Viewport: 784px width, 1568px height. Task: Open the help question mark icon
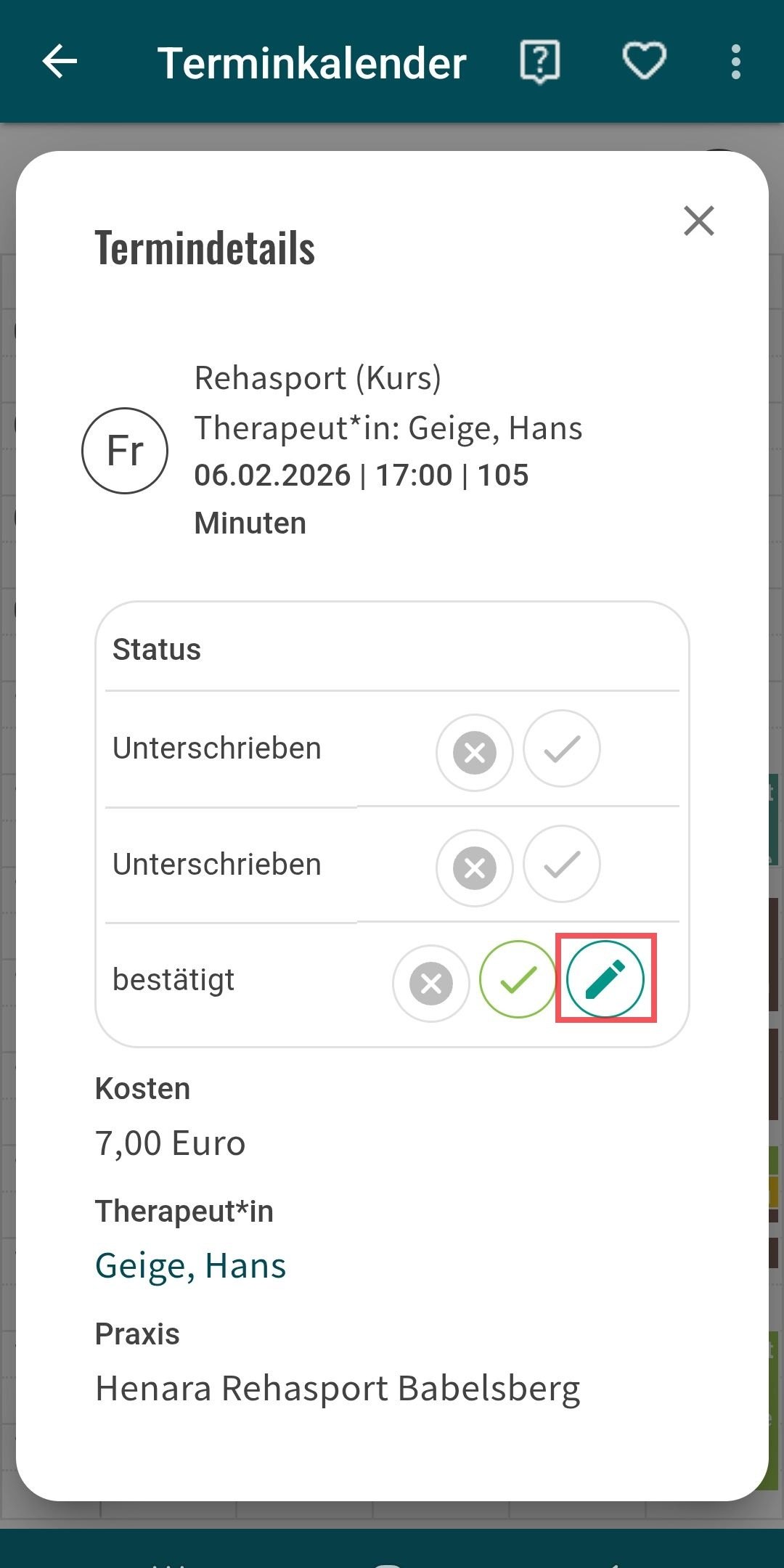(540, 61)
